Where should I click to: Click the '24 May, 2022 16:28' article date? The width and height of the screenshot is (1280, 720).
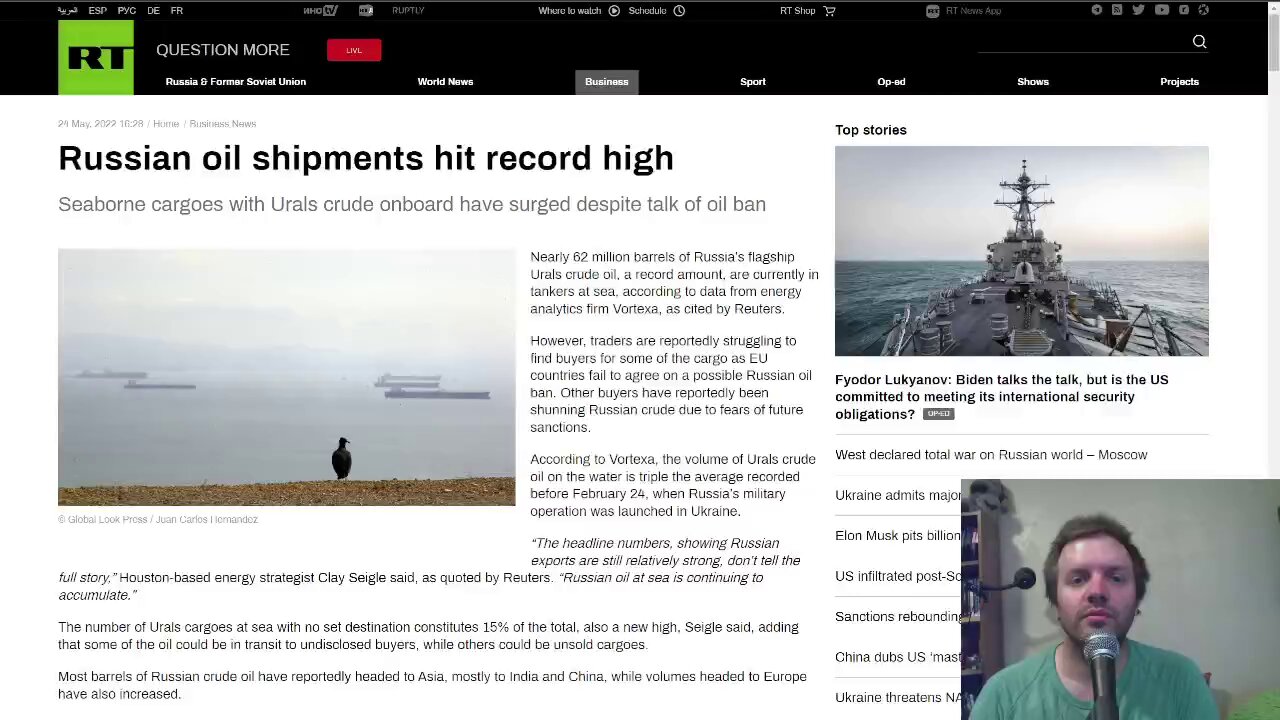click(101, 124)
